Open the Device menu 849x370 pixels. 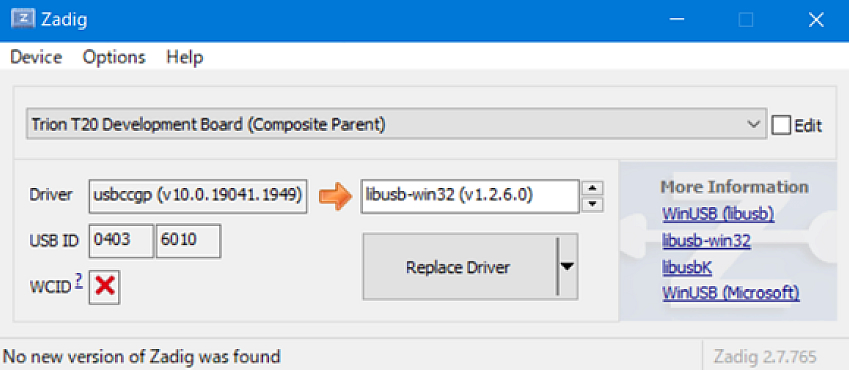tap(36, 57)
